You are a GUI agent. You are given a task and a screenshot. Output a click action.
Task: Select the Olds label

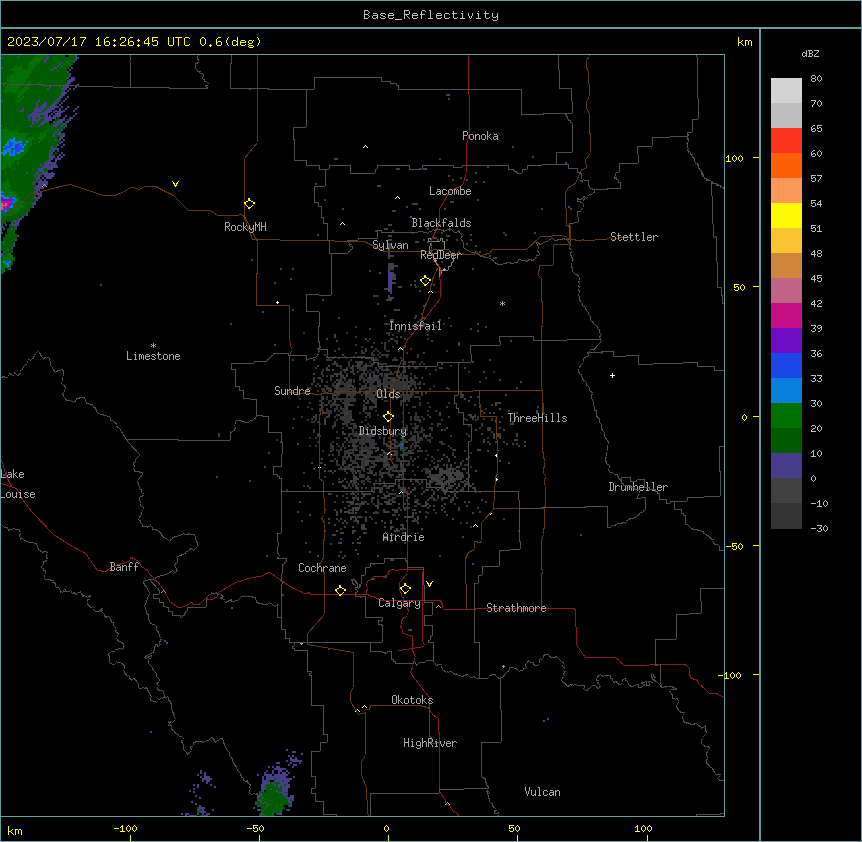(x=388, y=394)
